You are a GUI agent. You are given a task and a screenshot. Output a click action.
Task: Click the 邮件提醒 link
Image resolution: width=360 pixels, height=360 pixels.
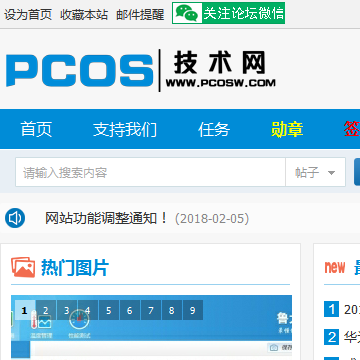click(x=140, y=15)
